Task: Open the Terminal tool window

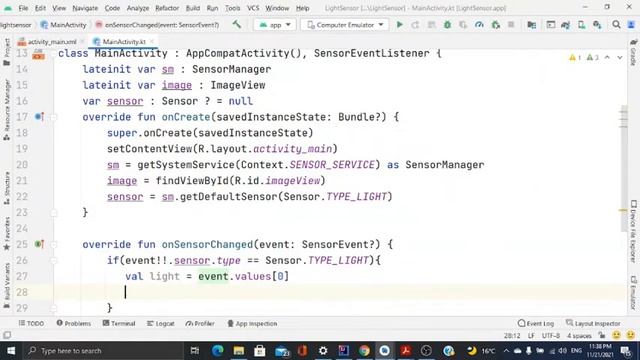Action: click(x=119, y=323)
